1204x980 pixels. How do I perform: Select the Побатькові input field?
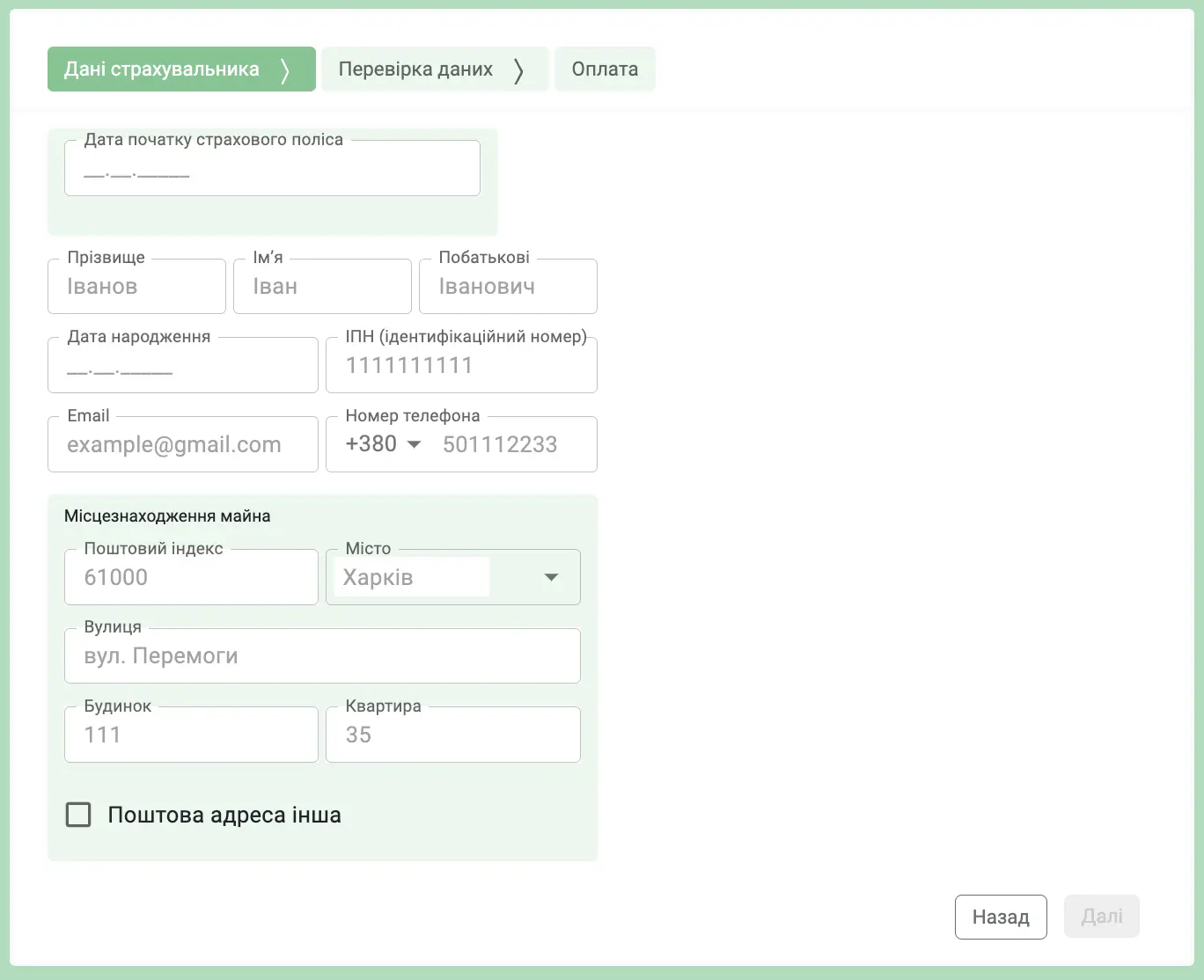point(508,287)
